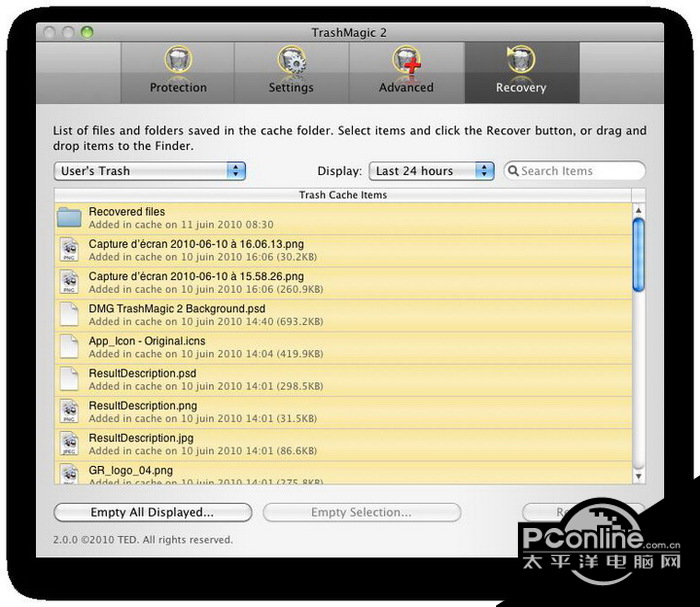Click the Search Items field
The height and width of the screenshot is (607, 700).
[x=575, y=171]
